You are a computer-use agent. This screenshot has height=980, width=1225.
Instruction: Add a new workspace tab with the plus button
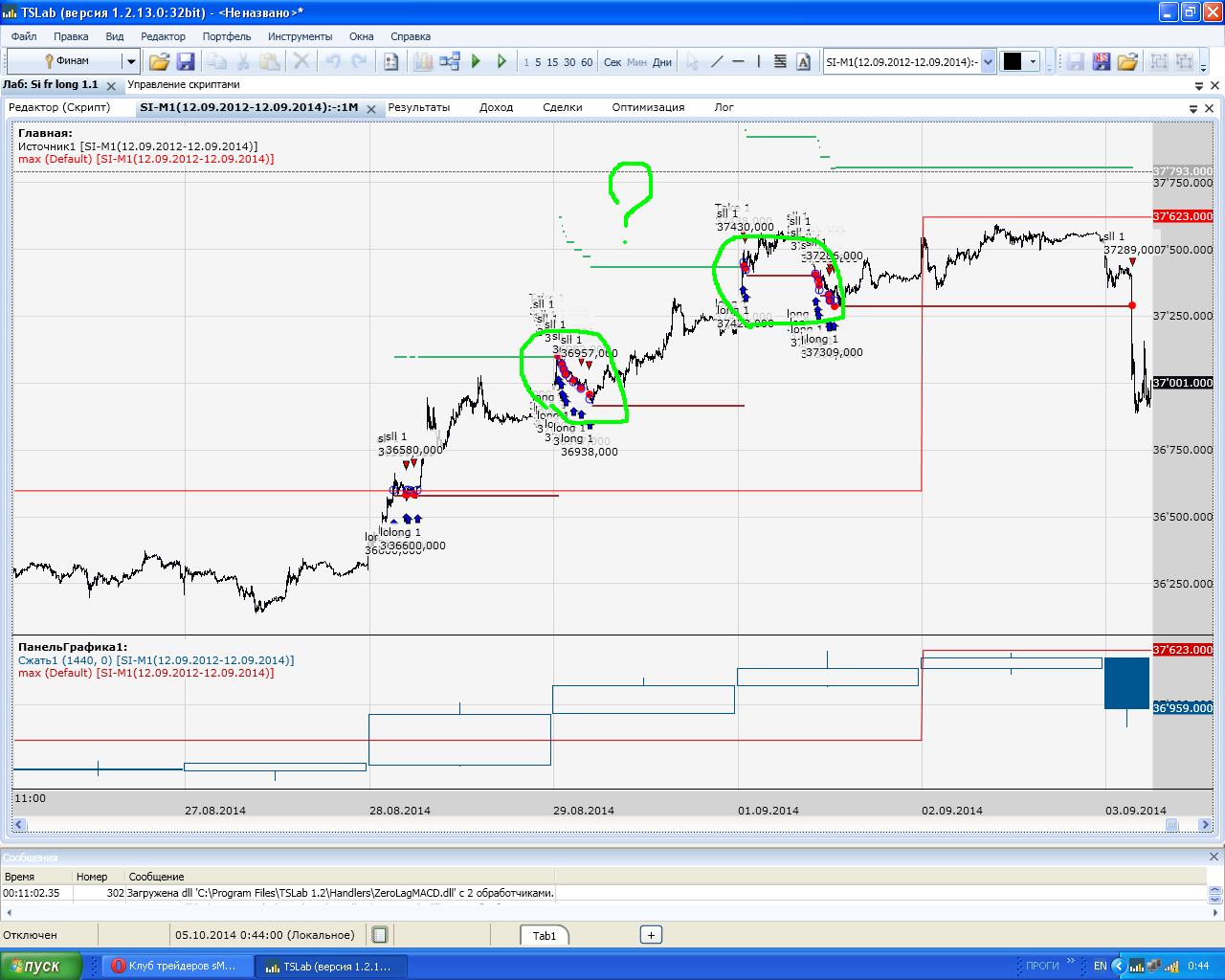(x=651, y=935)
